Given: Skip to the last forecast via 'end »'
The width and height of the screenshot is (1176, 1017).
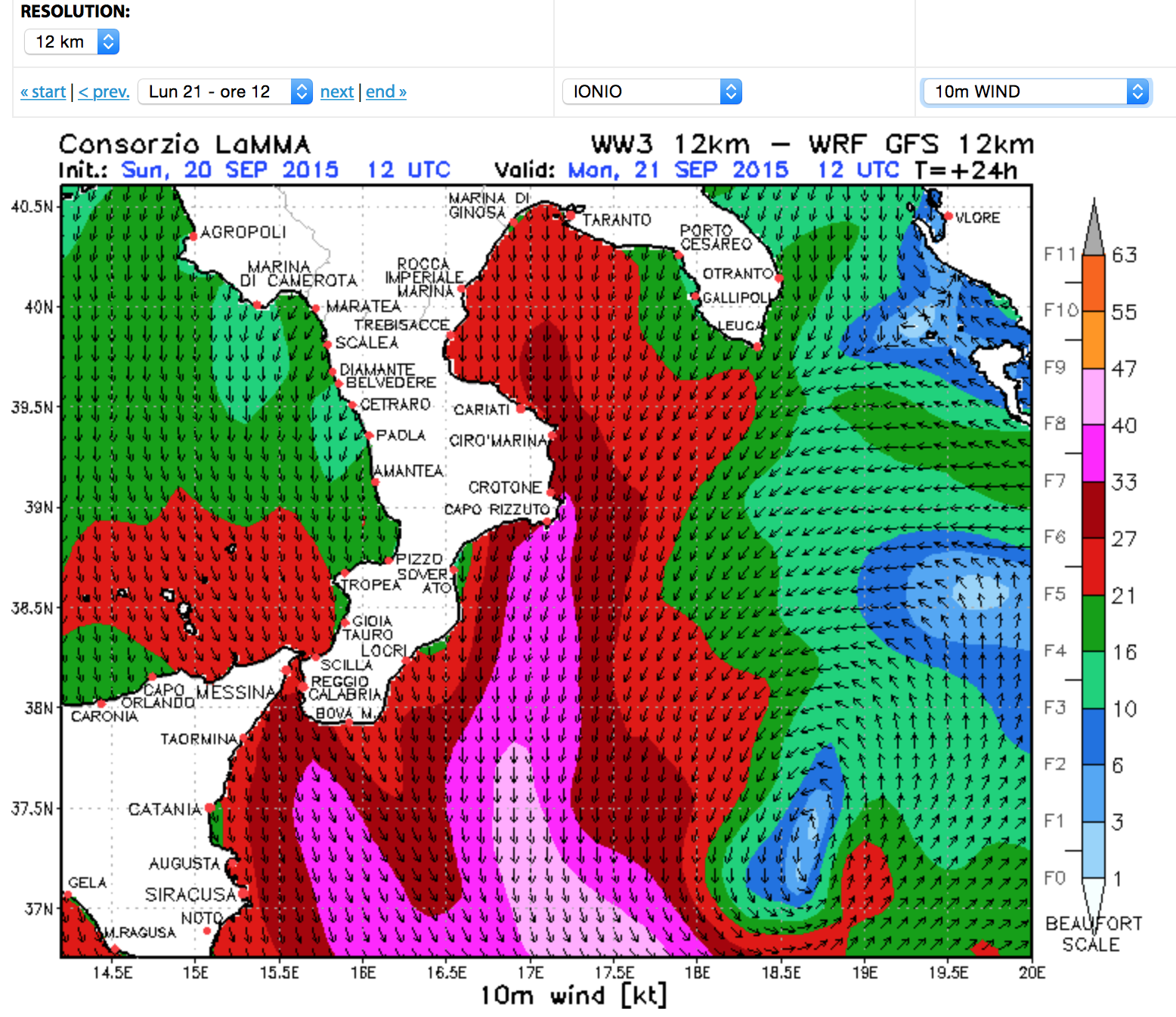Looking at the screenshot, I should point(385,91).
